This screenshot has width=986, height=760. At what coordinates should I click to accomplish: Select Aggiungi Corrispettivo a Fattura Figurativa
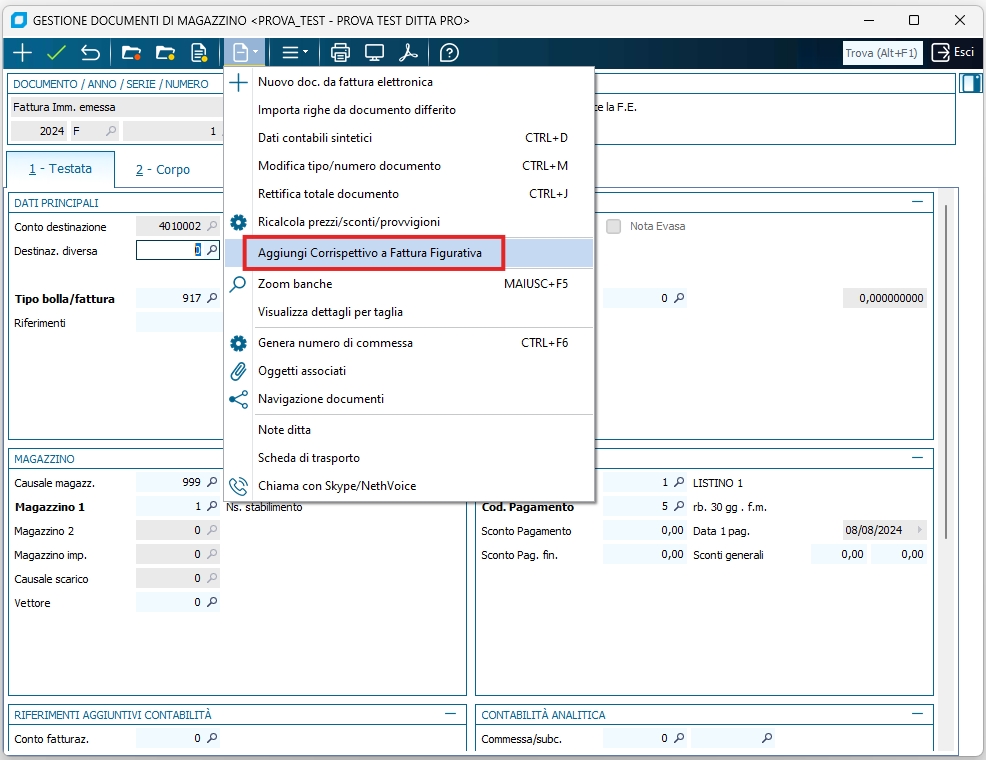tap(370, 253)
